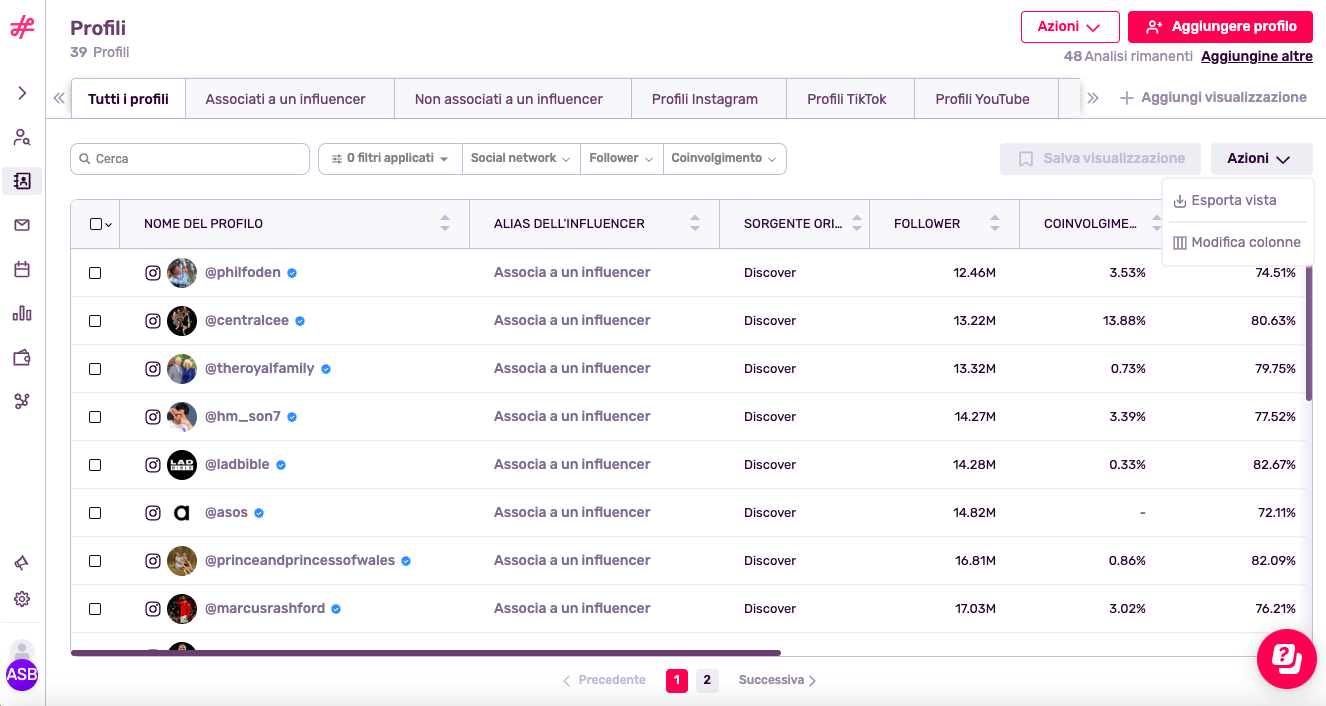Choose Modifica colonne menu item
Viewport: 1326px width, 706px height.
click(1237, 242)
